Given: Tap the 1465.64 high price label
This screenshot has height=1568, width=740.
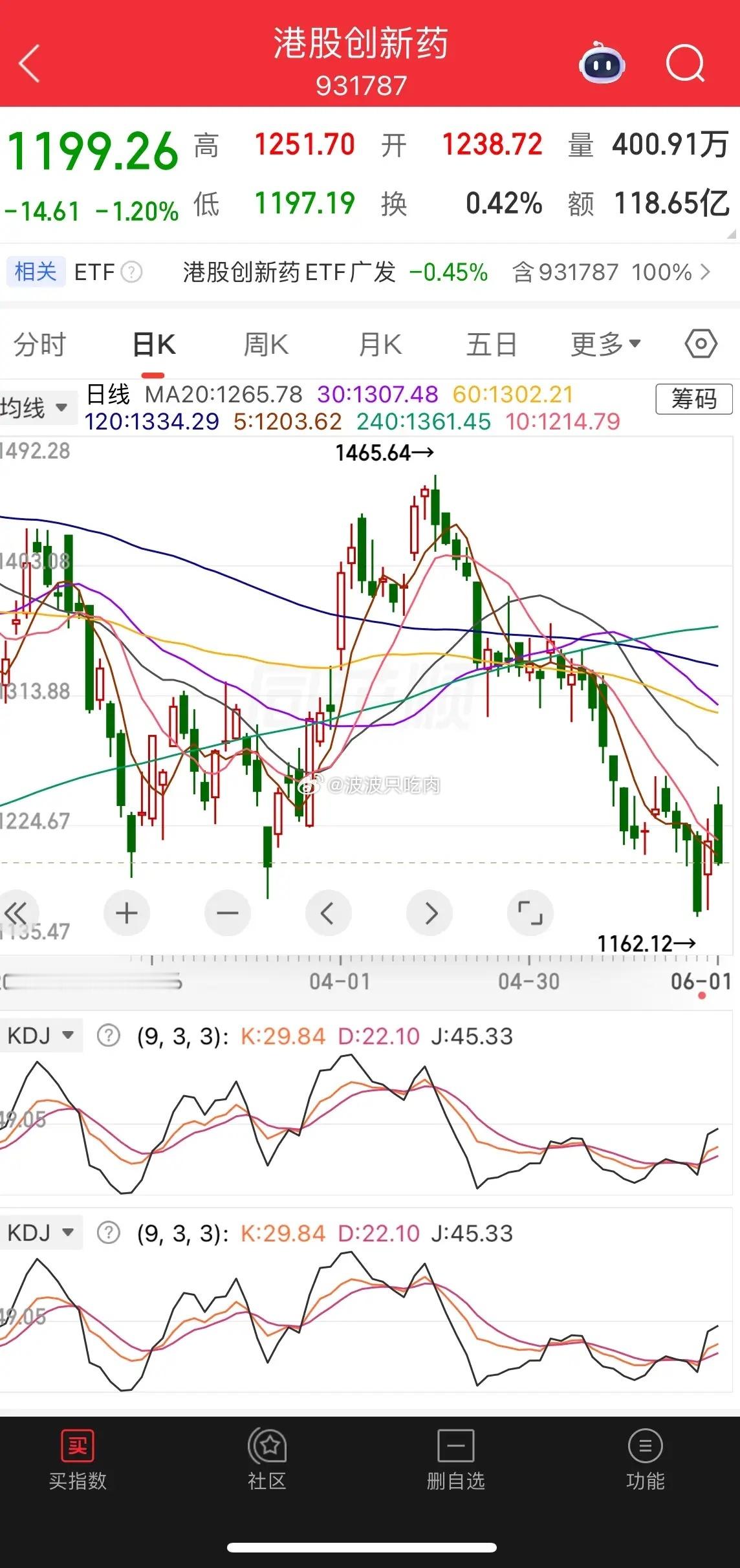Looking at the screenshot, I should click(384, 453).
